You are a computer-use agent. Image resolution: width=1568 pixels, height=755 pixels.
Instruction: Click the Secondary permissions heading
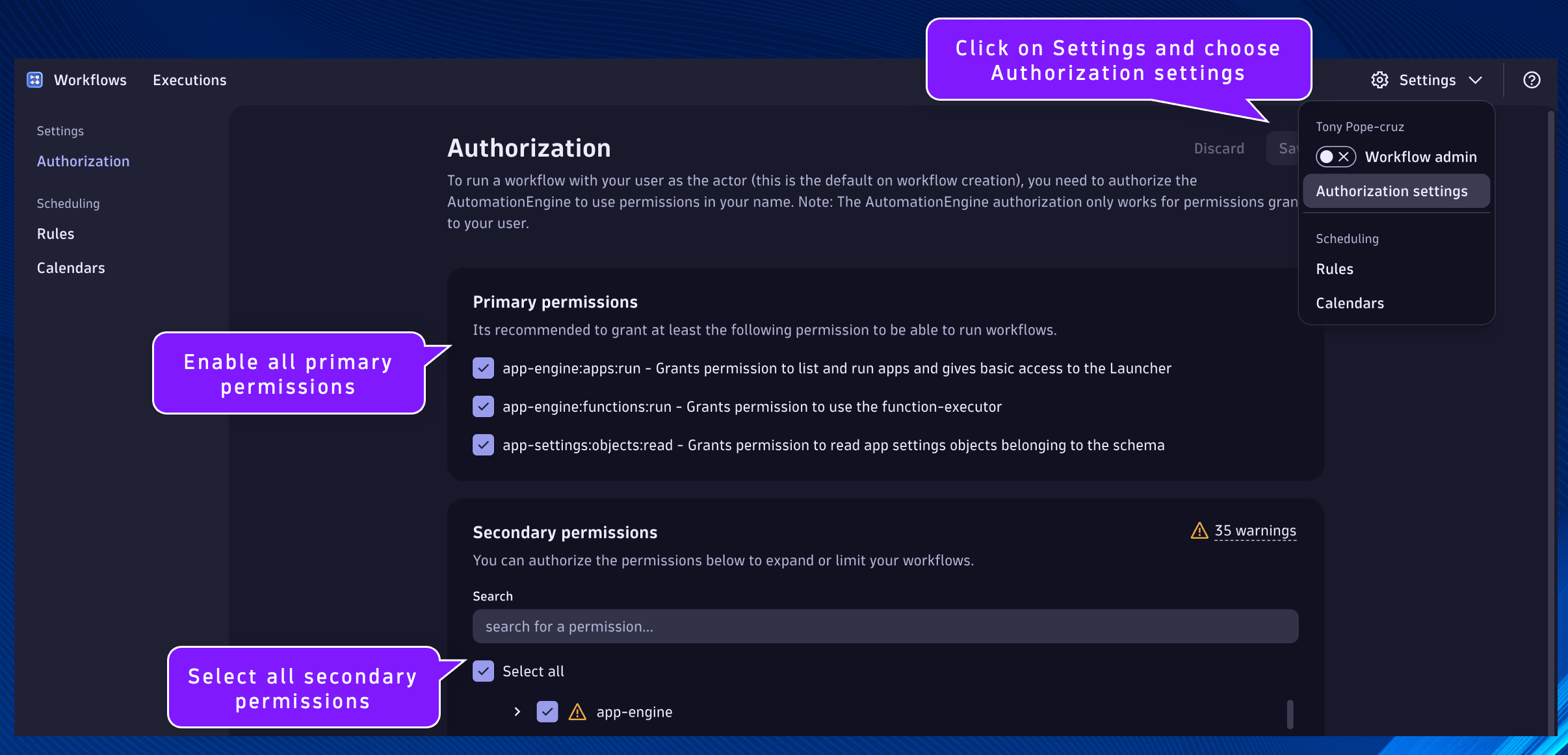click(565, 533)
